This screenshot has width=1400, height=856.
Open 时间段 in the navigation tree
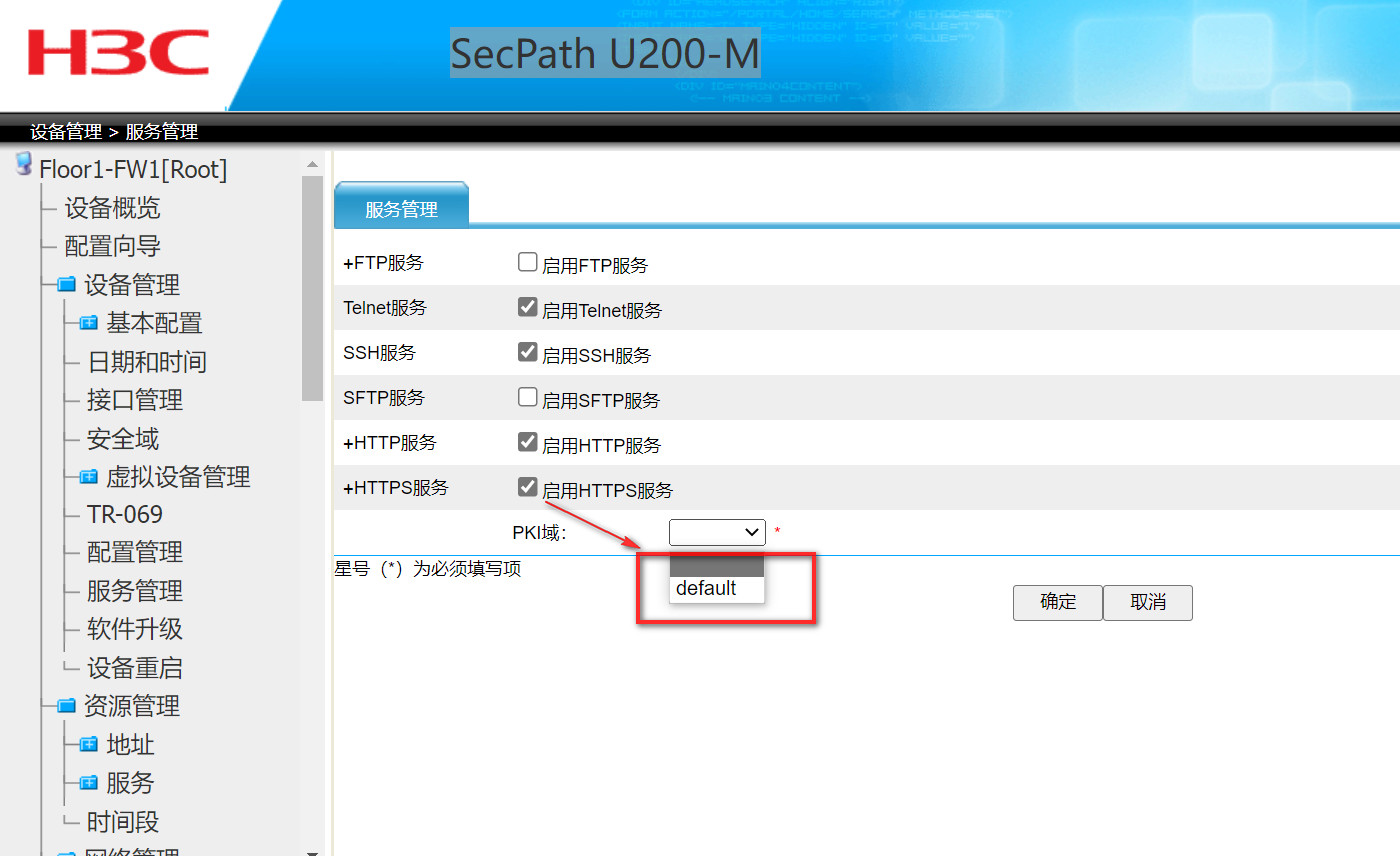[123, 822]
